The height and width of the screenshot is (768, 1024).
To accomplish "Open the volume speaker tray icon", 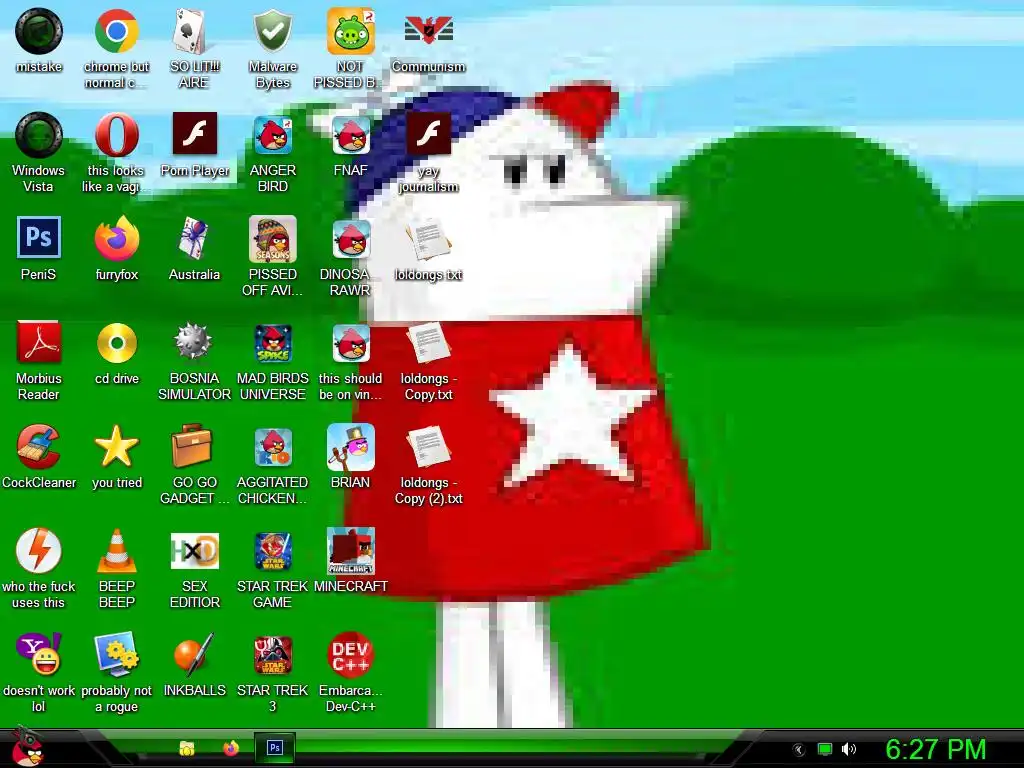I will click(x=848, y=749).
